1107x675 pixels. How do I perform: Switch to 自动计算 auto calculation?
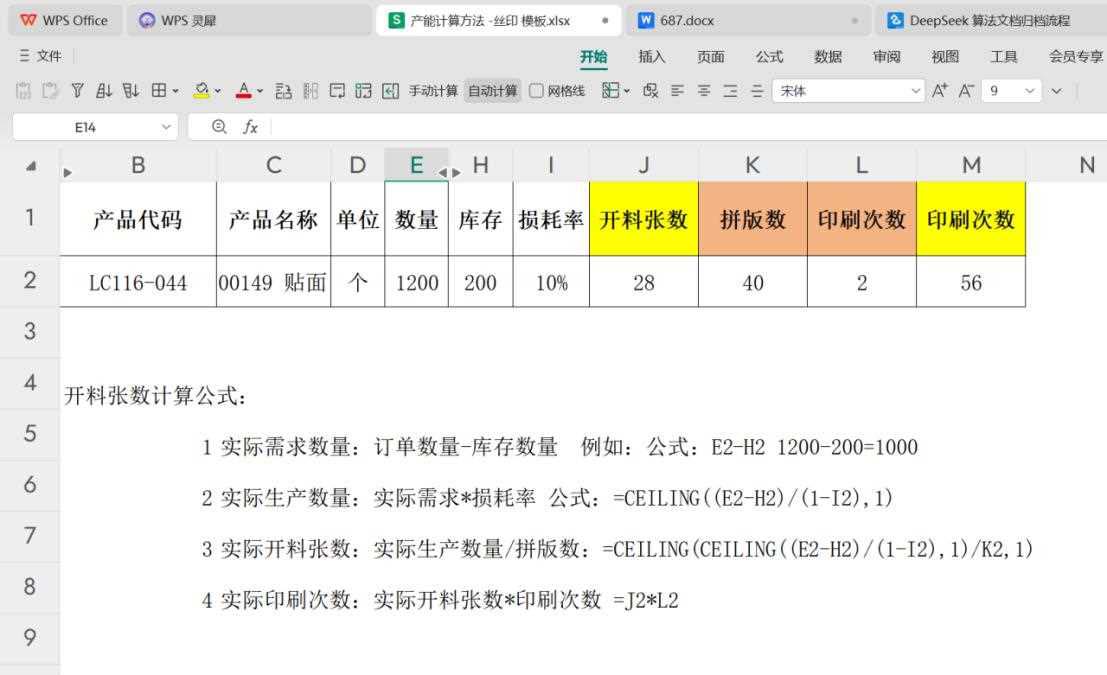click(493, 90)
